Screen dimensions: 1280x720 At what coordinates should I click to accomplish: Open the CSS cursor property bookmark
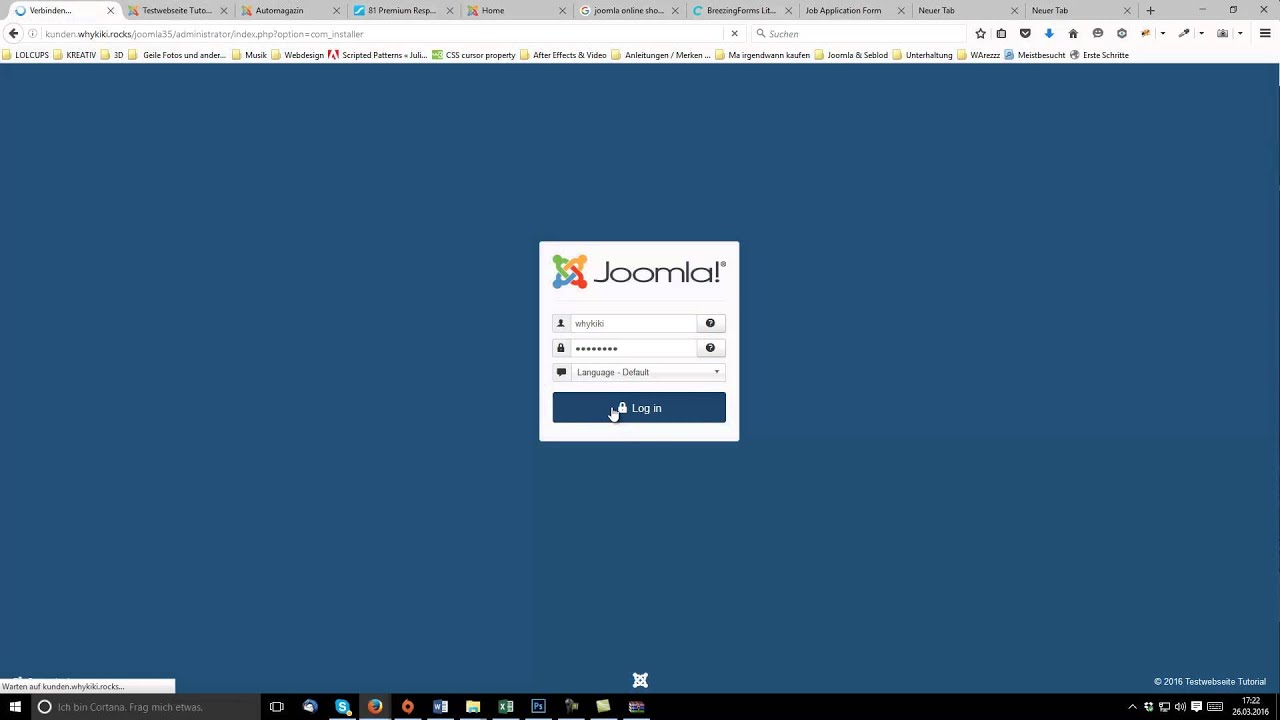pyautogui.click(x=474, y=55)
